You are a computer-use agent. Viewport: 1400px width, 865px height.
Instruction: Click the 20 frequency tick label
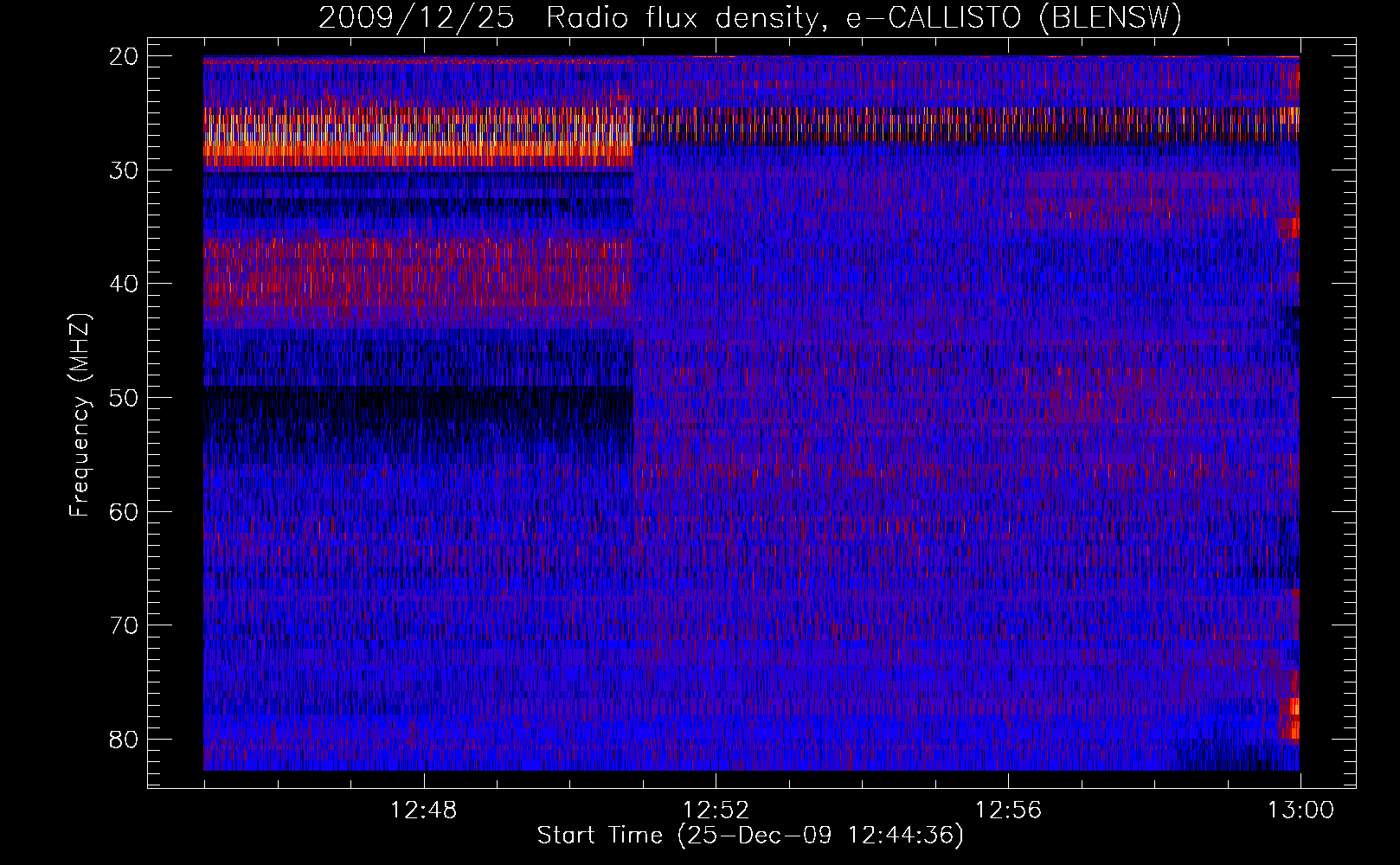(125, 56)
